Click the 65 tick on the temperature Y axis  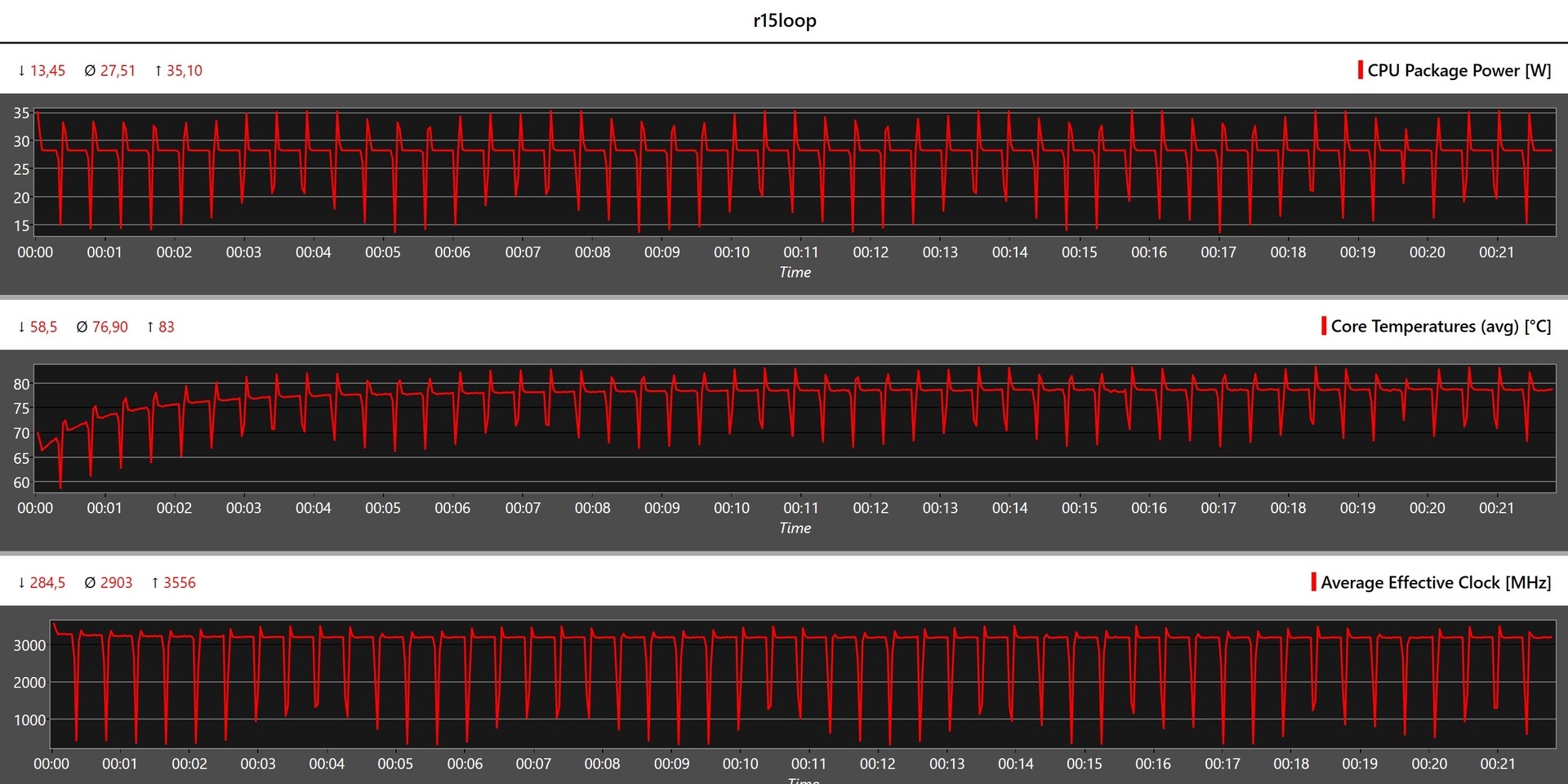click(21, 458)
